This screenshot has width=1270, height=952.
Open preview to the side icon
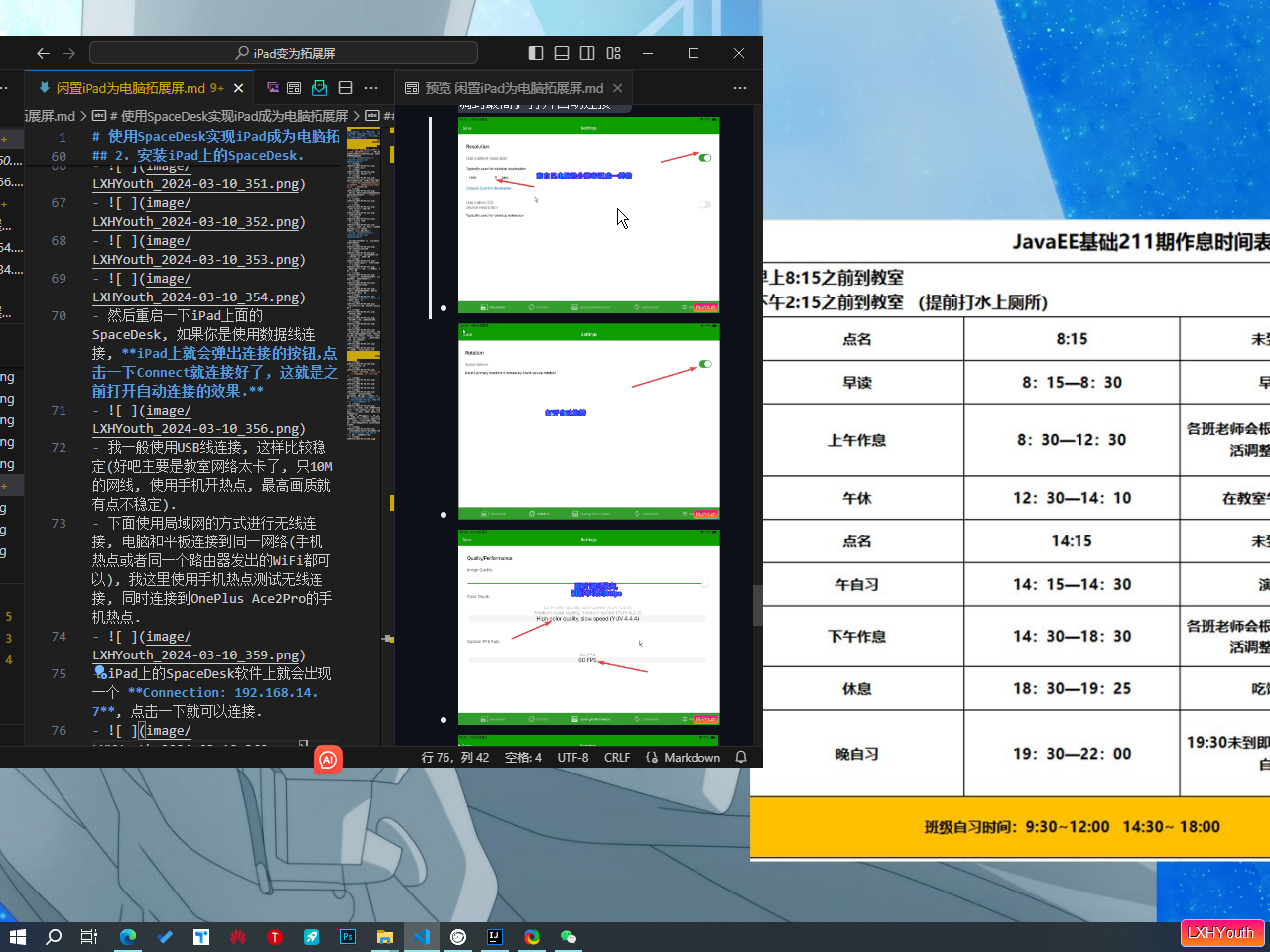[x=294, y=88]
